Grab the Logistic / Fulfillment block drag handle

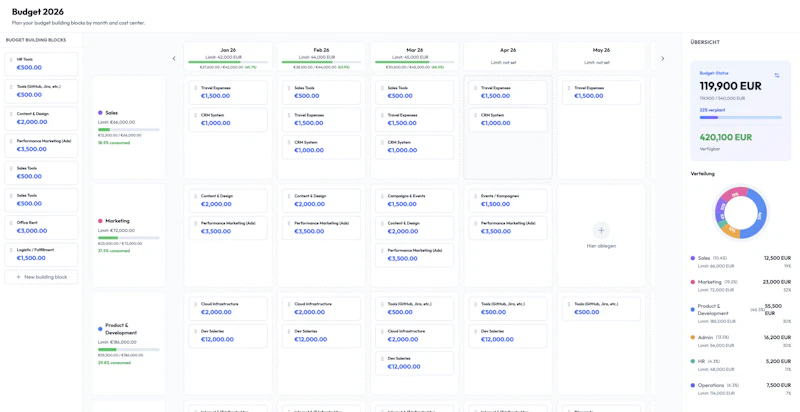pos(11,250)
